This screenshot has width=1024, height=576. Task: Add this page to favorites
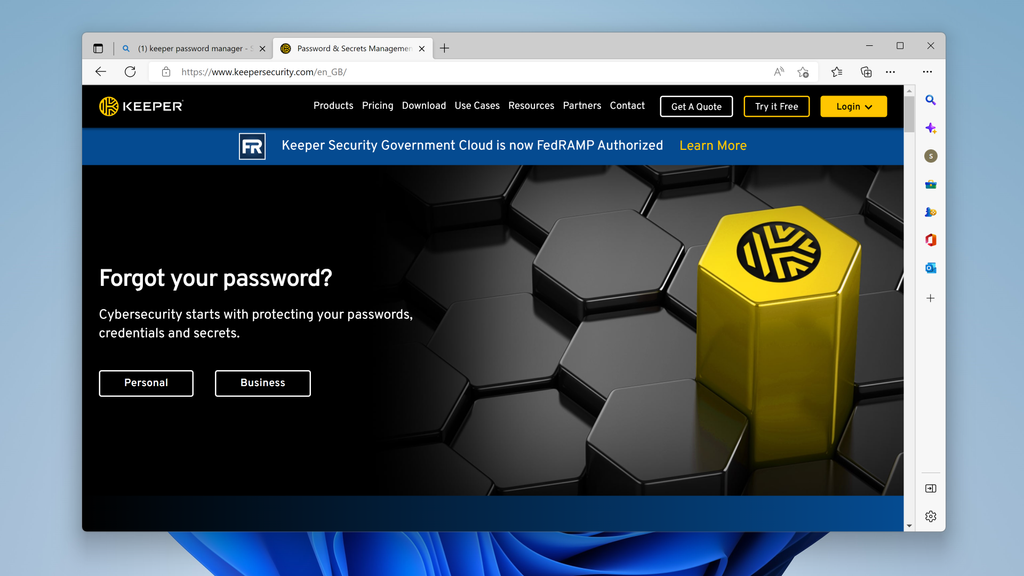tap(803, 71)
